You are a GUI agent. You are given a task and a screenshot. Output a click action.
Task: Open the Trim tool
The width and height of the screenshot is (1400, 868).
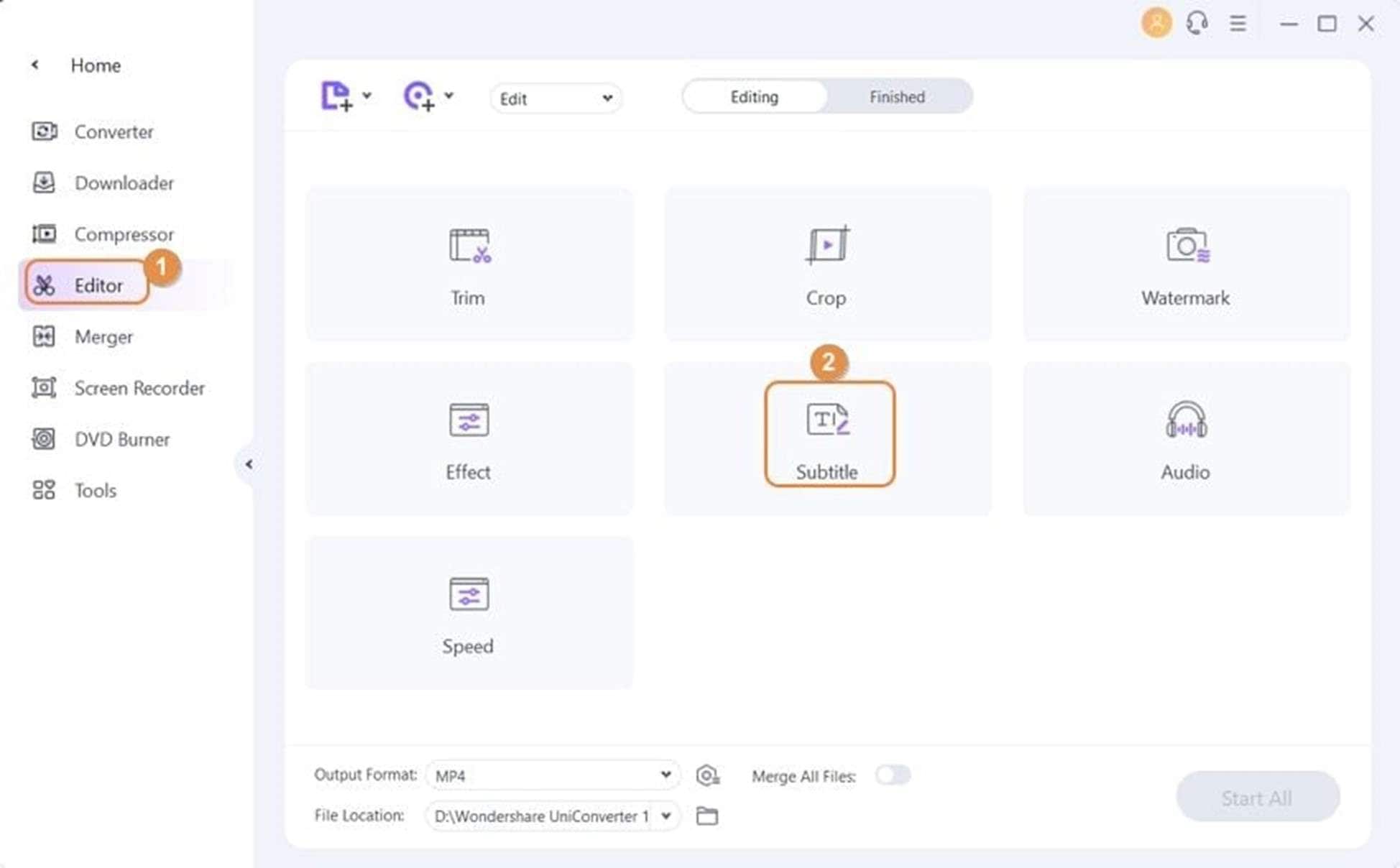click(469, 264)
